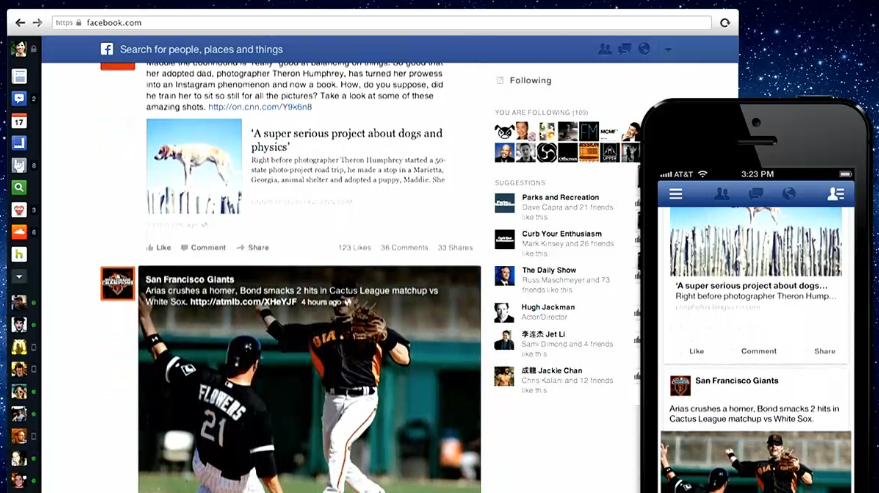The width and height of the screenshot is (879, 493).
Task: Expand more apps arrow in left sidebar
Action: coord(19,276)
